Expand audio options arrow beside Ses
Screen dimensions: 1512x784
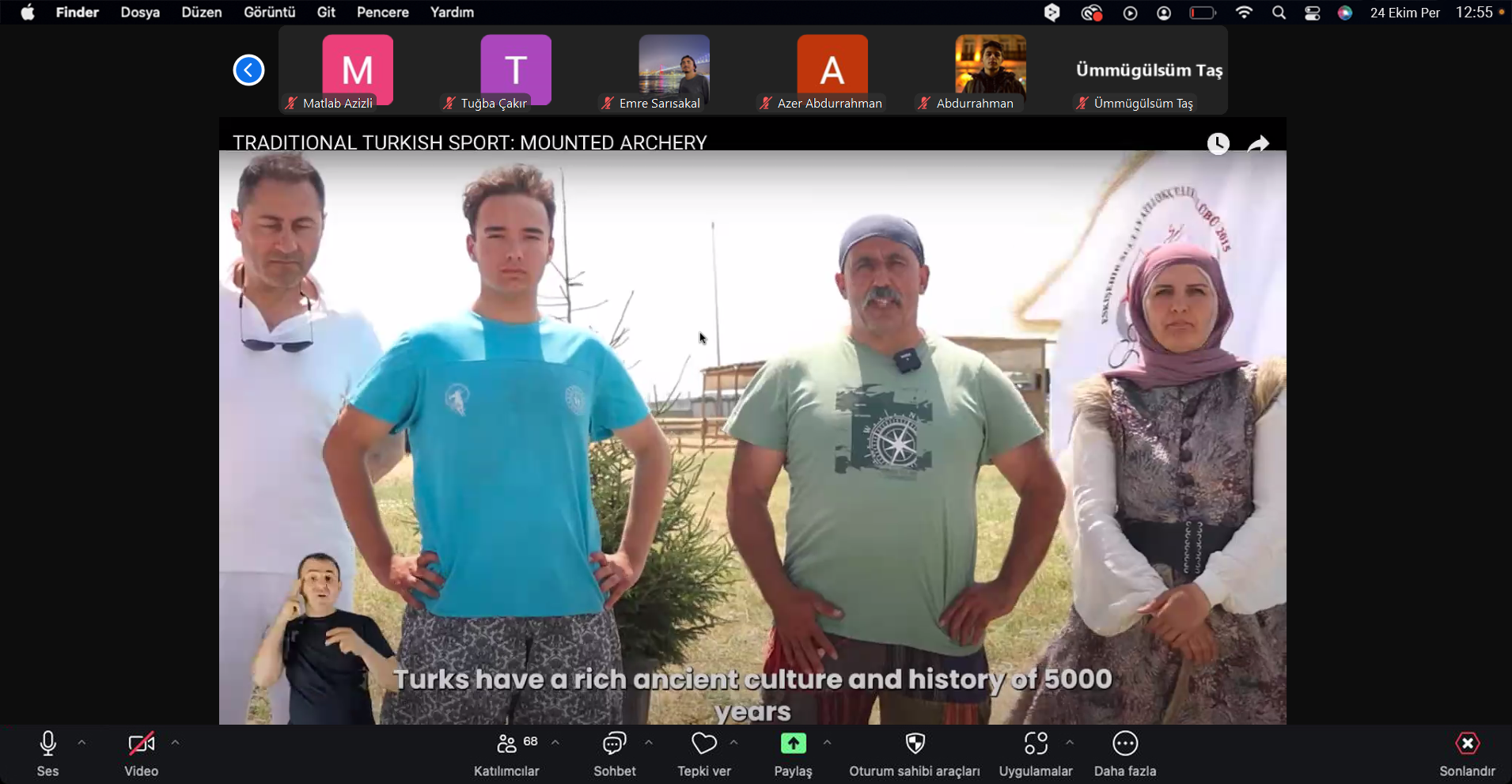[x=81, y=743]
